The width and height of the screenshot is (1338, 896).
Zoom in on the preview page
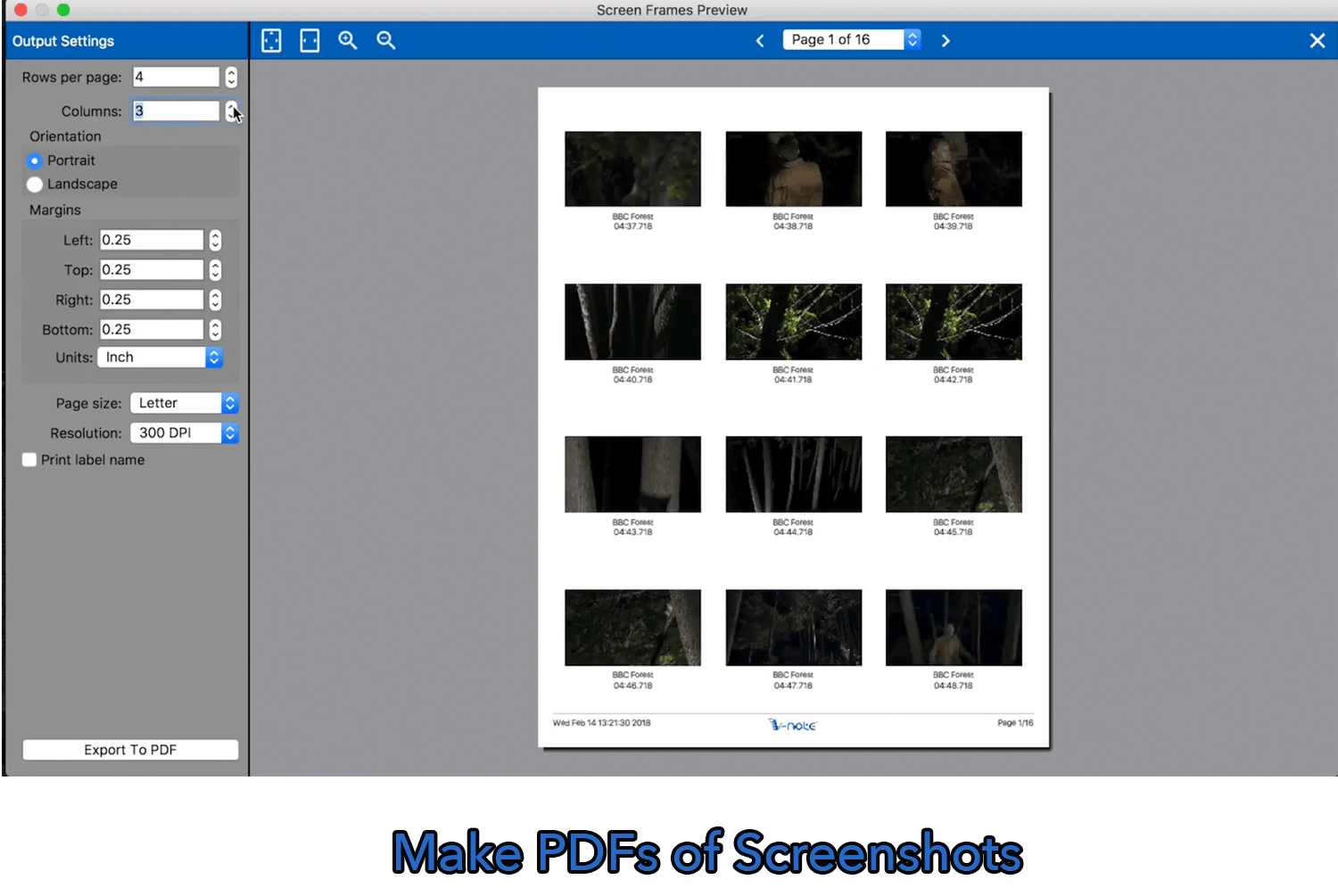click(348, 41)
